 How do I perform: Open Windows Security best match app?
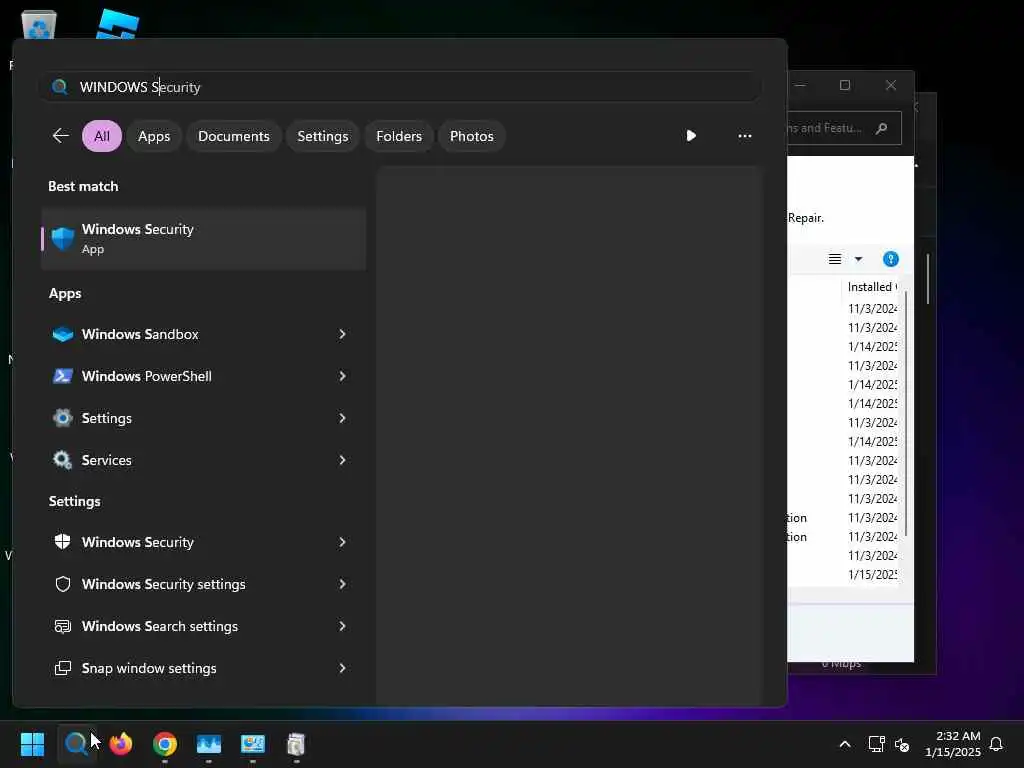point(203,239)
